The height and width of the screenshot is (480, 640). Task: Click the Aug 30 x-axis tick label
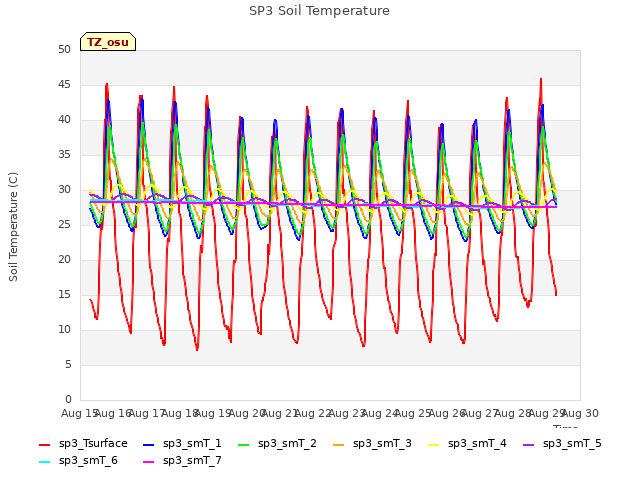pyautogui.click(x=580, y=413)
